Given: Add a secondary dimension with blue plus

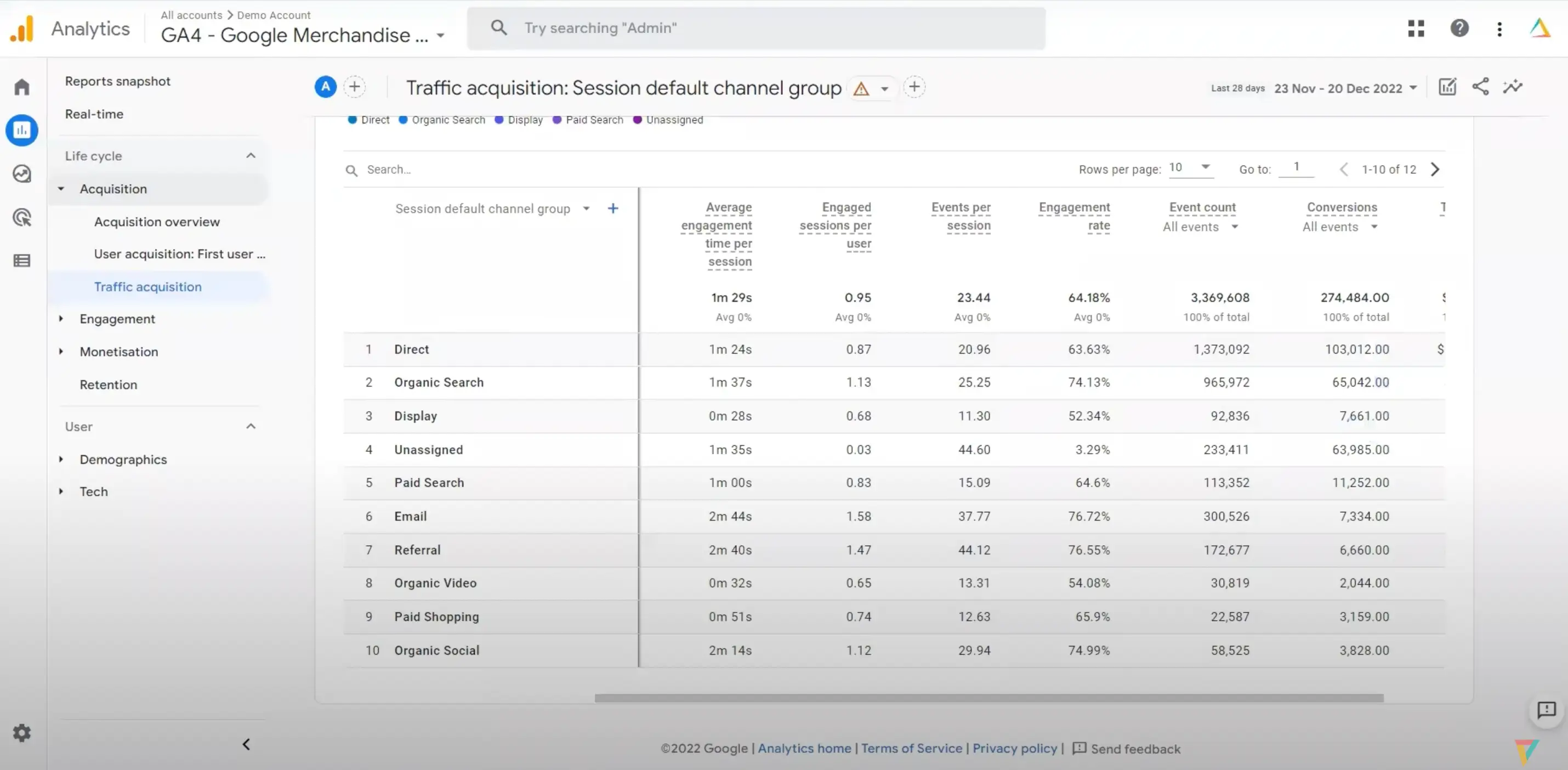Looking at the screenshot, I should [613, 209].
